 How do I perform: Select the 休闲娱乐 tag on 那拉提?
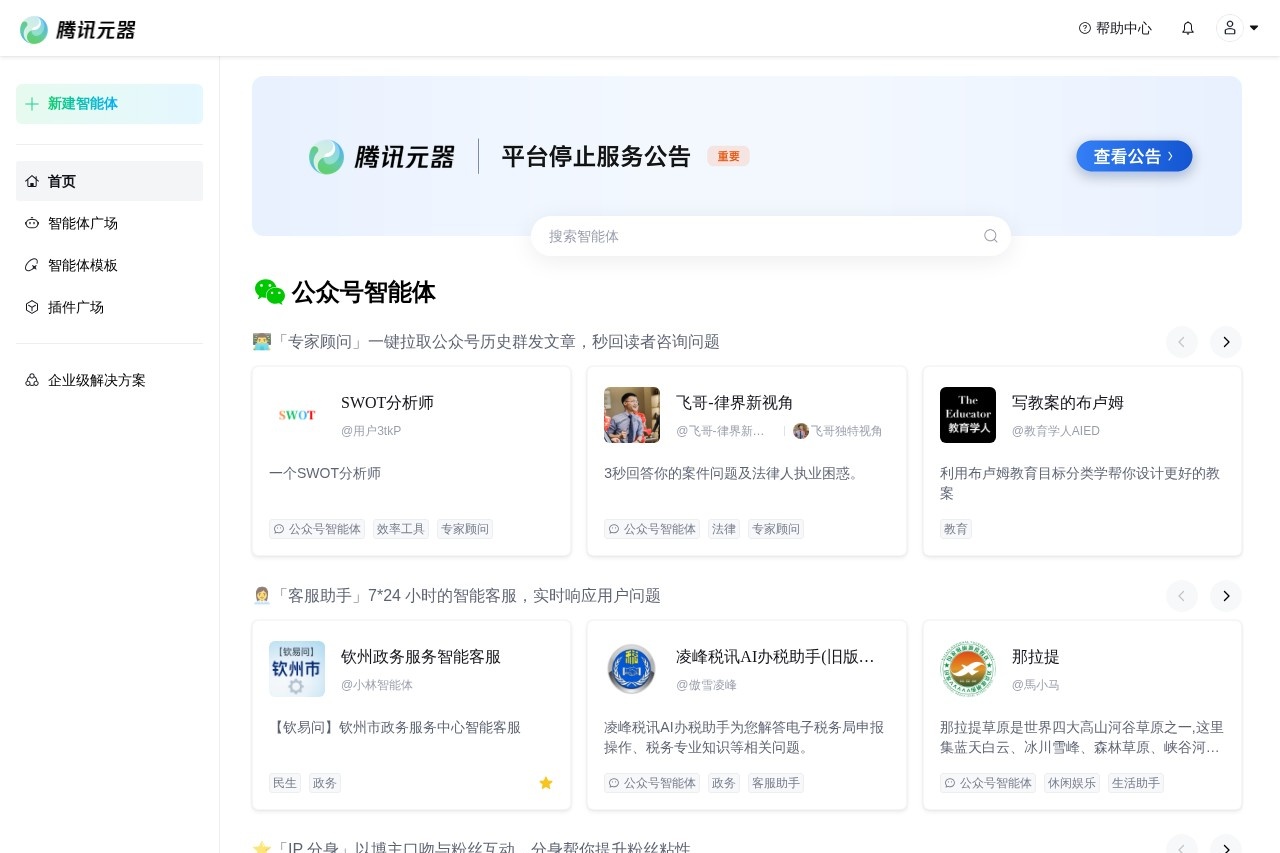tap(1072, 783)
